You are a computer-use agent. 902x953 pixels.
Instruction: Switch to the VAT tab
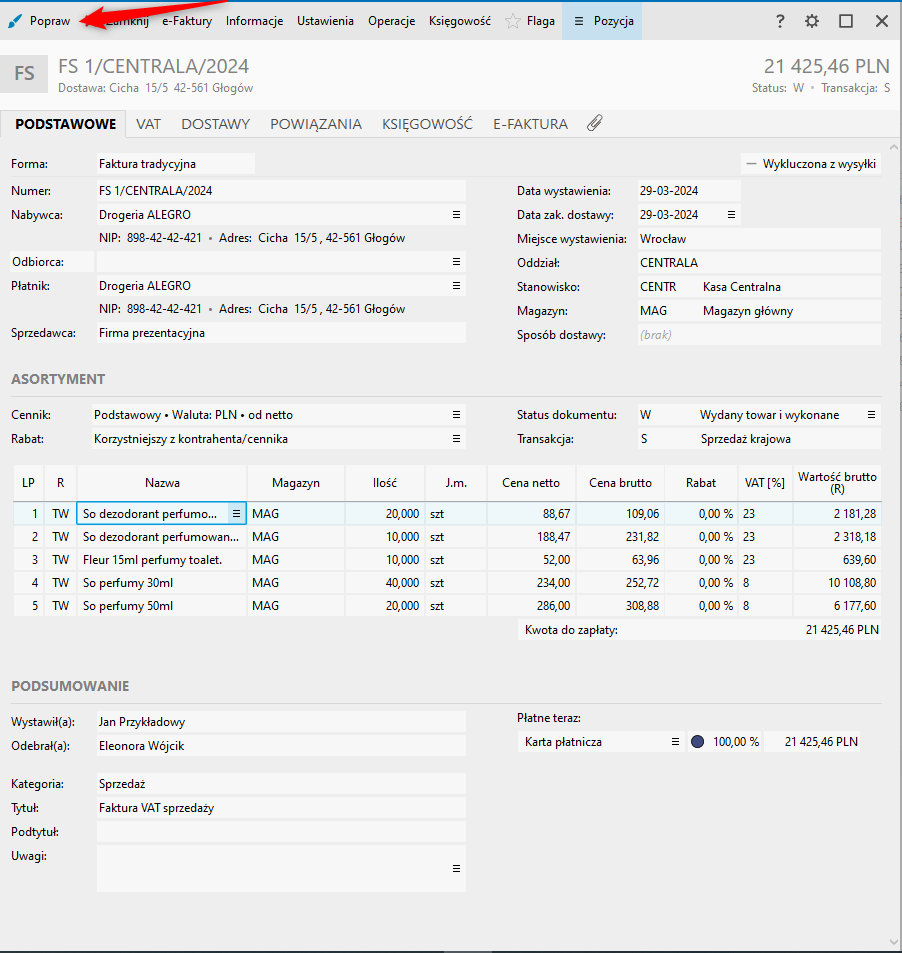click(148, 124)
